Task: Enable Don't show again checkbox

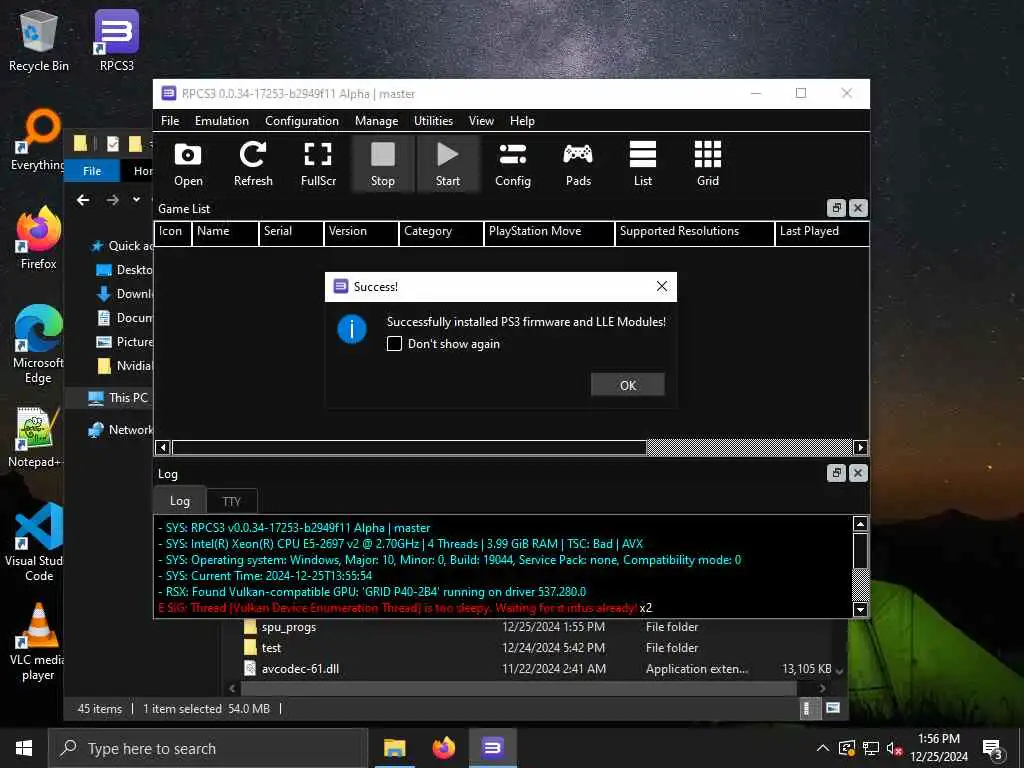Action: (x=394, y=344)
